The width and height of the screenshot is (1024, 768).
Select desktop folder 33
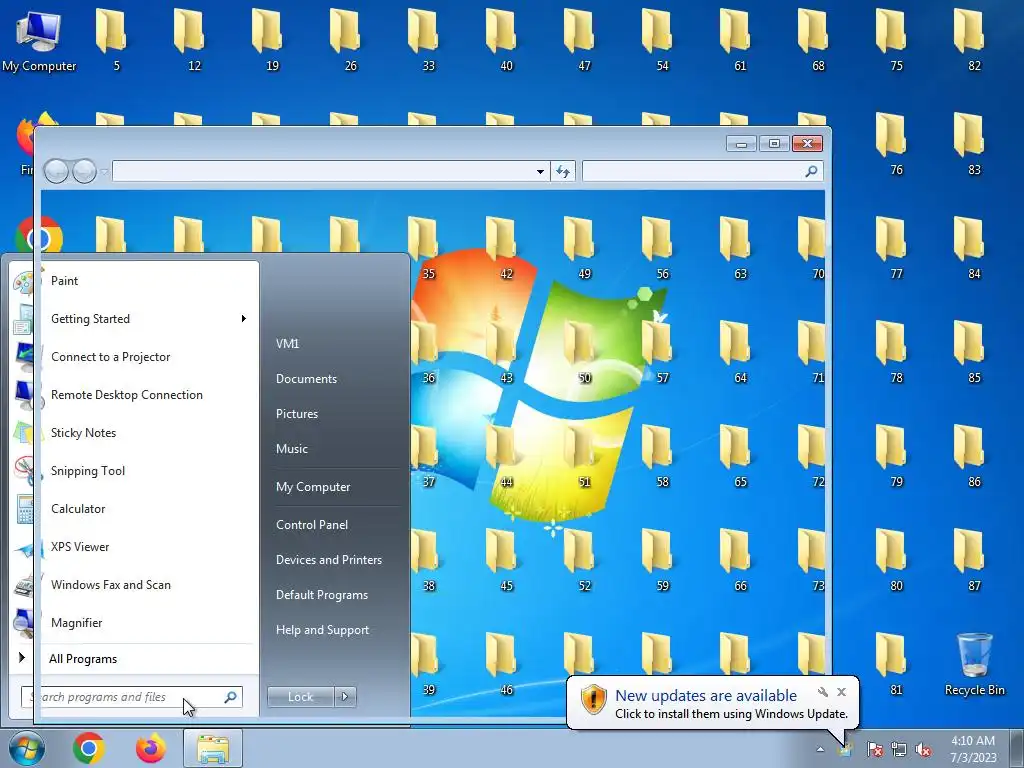424,40
